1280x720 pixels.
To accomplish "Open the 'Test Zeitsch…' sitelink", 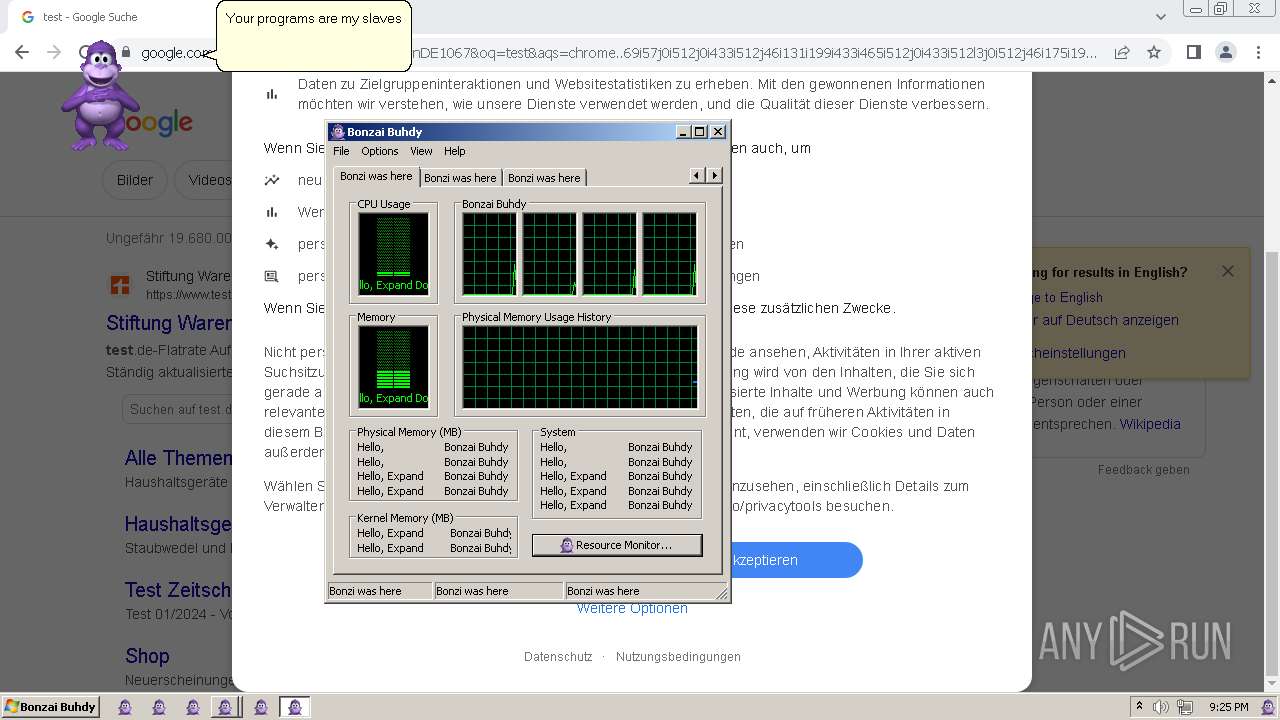I will pos(178,590).
